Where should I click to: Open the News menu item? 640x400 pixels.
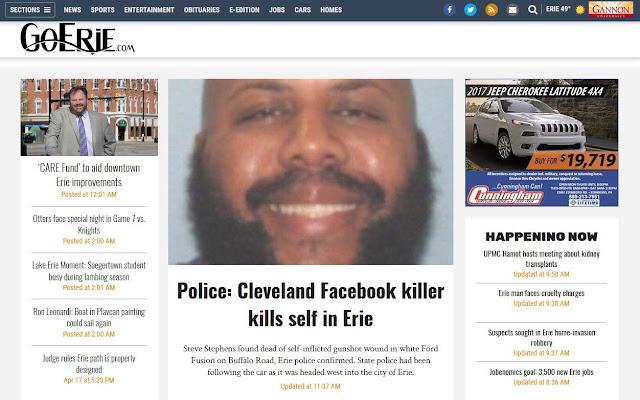(72, 9)
